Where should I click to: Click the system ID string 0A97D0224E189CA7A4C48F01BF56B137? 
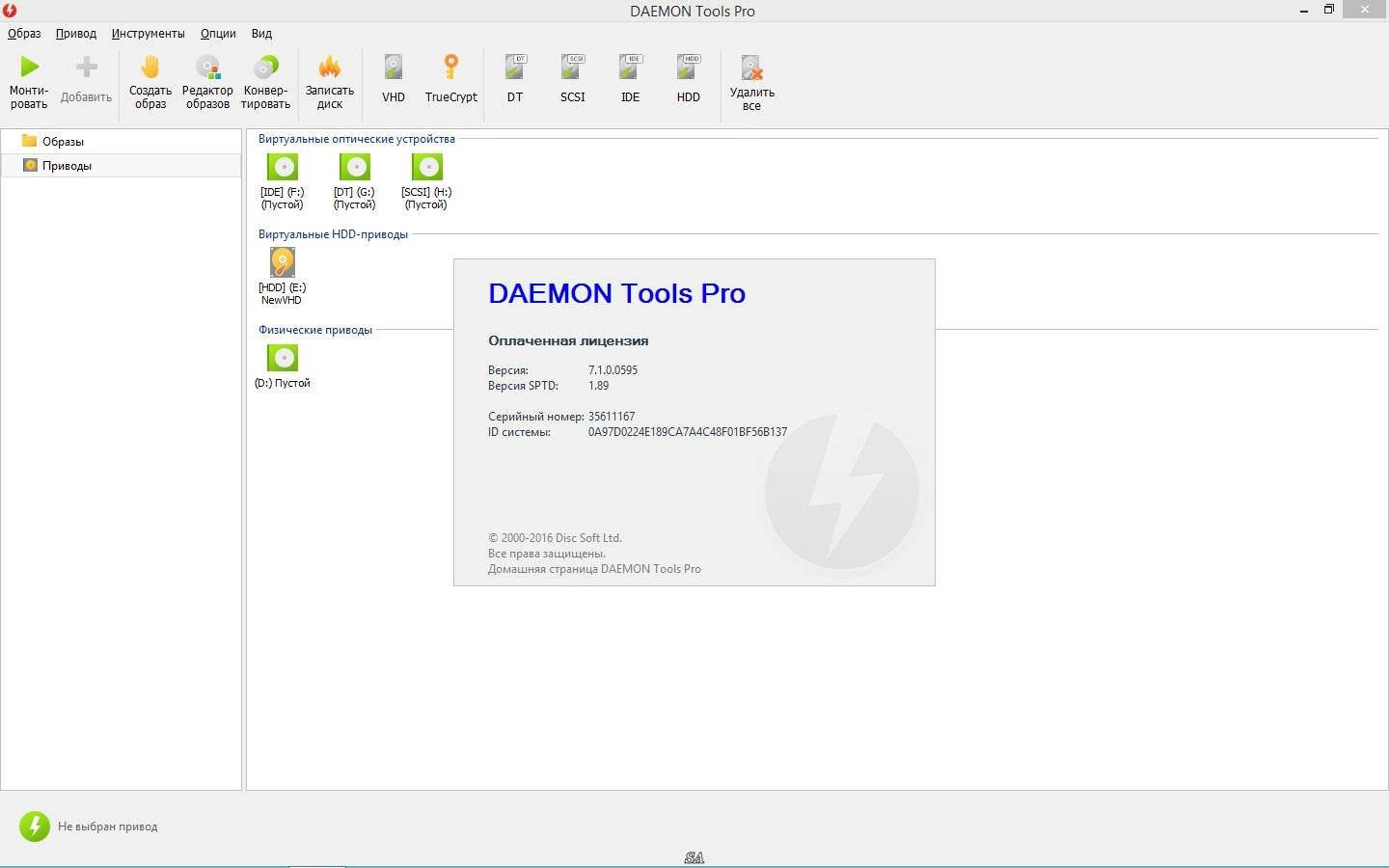[x=688, y=432]
